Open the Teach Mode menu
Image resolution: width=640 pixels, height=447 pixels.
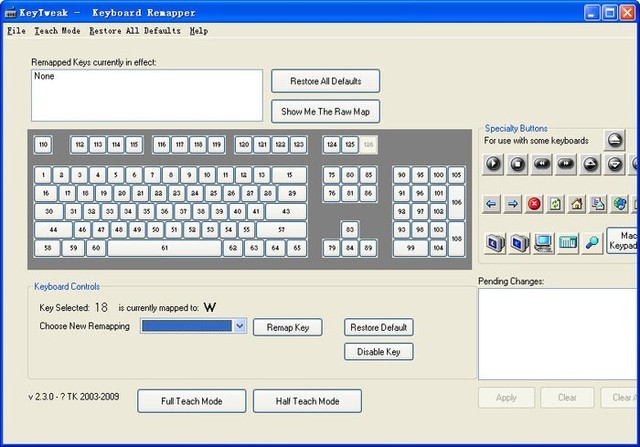pos(57,31)
